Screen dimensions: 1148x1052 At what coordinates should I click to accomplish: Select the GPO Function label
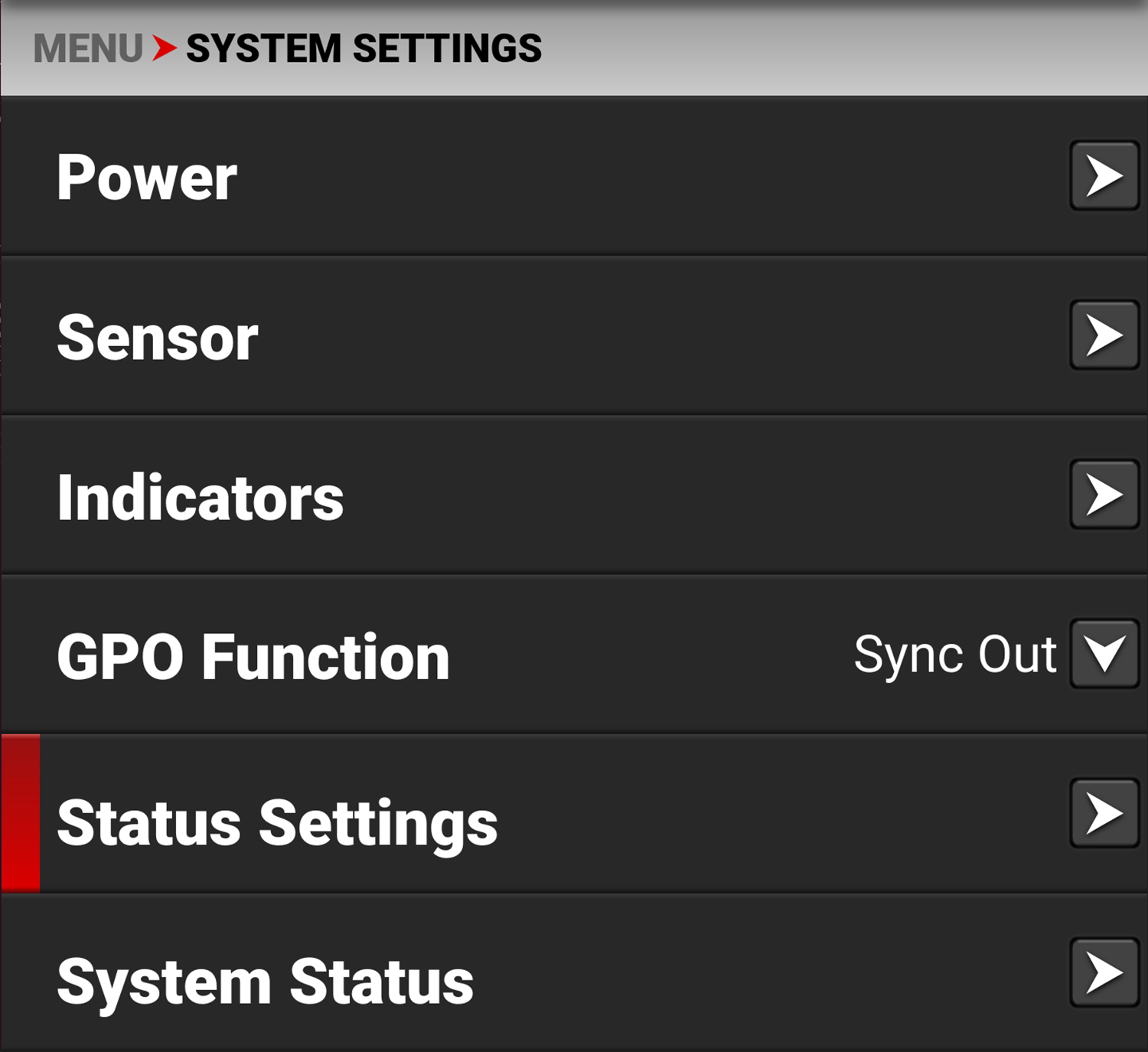pos(253,657)
